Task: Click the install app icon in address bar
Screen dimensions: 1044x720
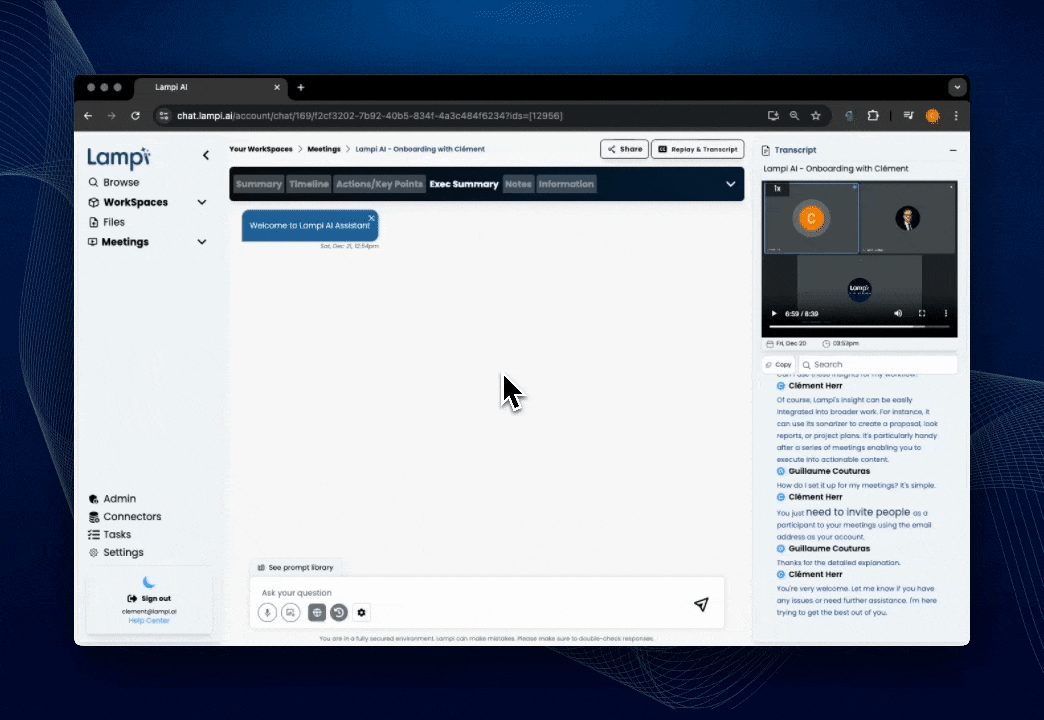Action: 773,116
